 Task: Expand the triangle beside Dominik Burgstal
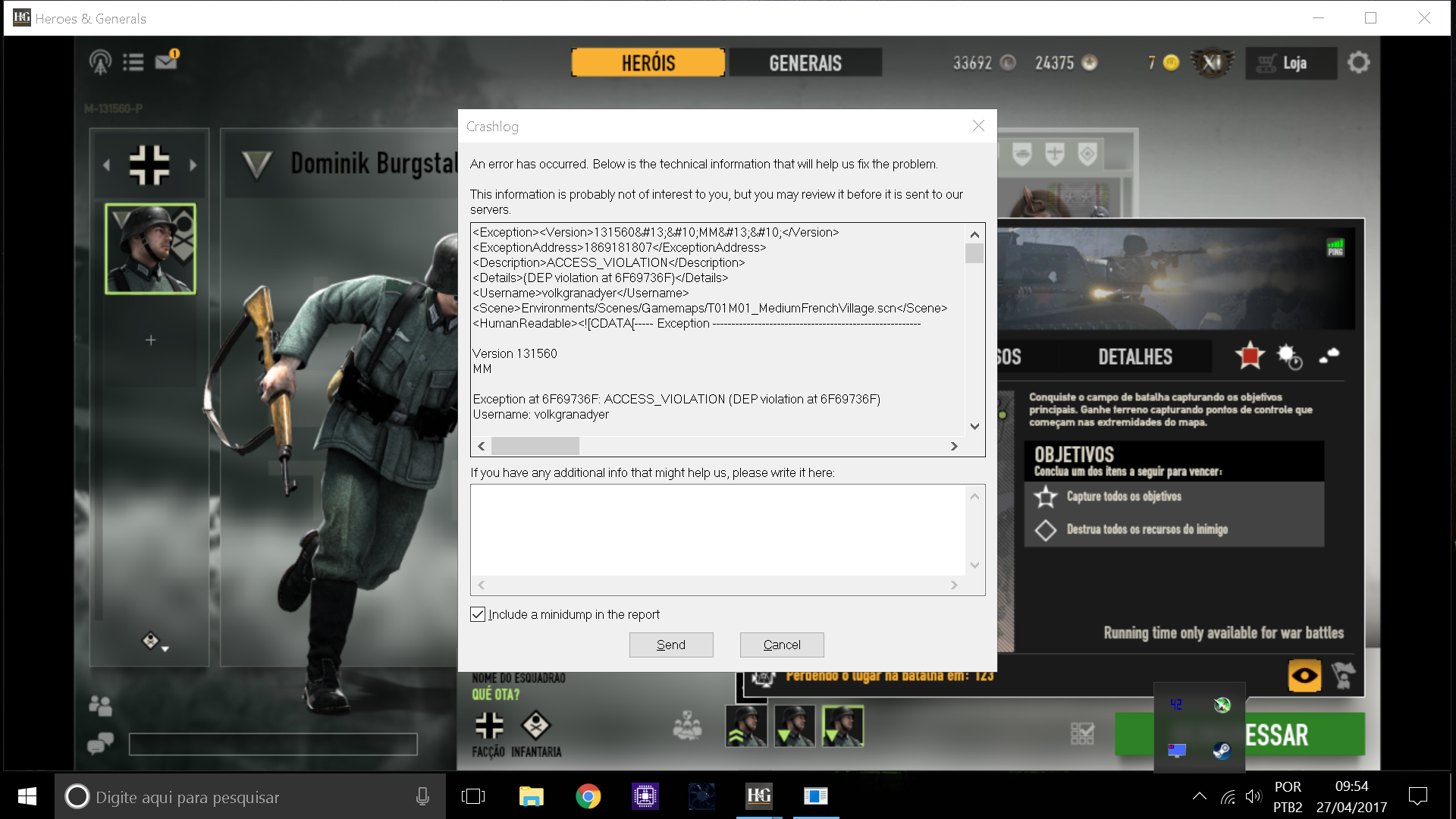point(256,165)
